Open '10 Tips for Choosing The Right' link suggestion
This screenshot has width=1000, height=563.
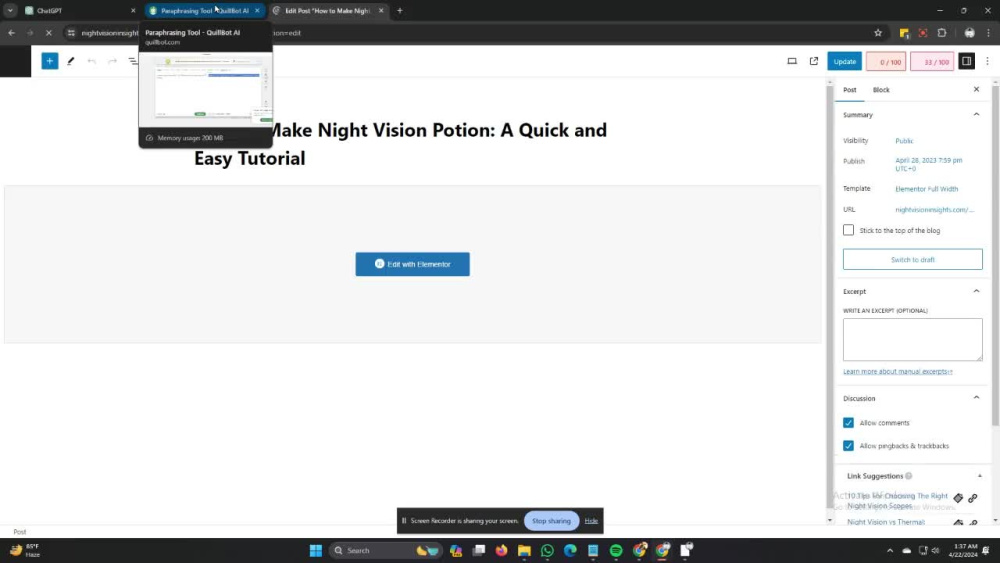(x=897, y=501)
